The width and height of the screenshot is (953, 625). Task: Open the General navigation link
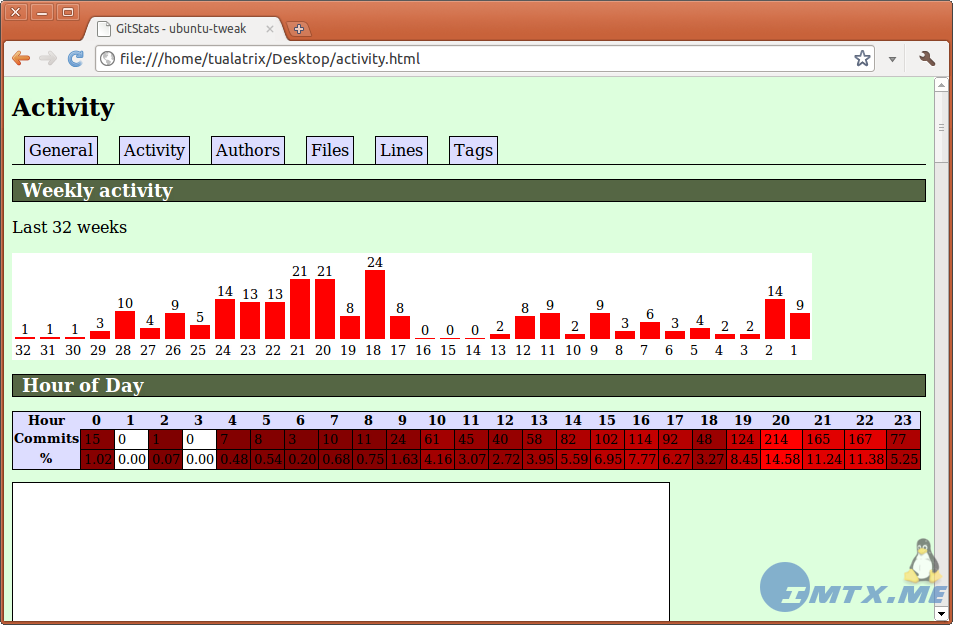tap(61, 150)
